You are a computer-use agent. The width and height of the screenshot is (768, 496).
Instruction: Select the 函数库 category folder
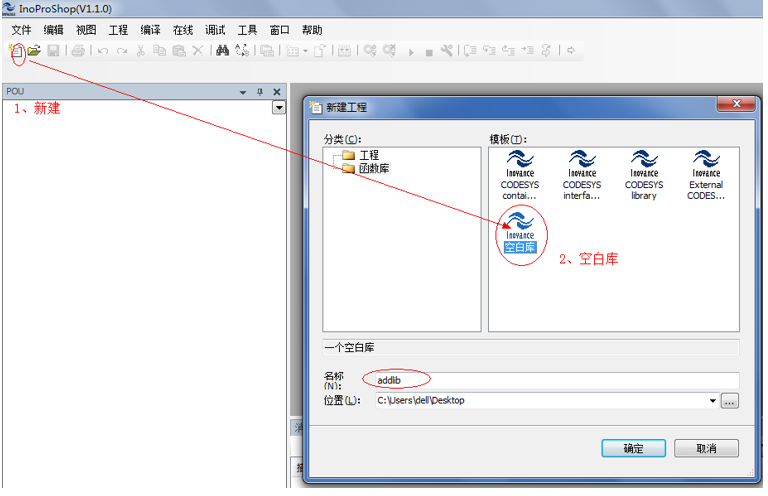(366, 168)
